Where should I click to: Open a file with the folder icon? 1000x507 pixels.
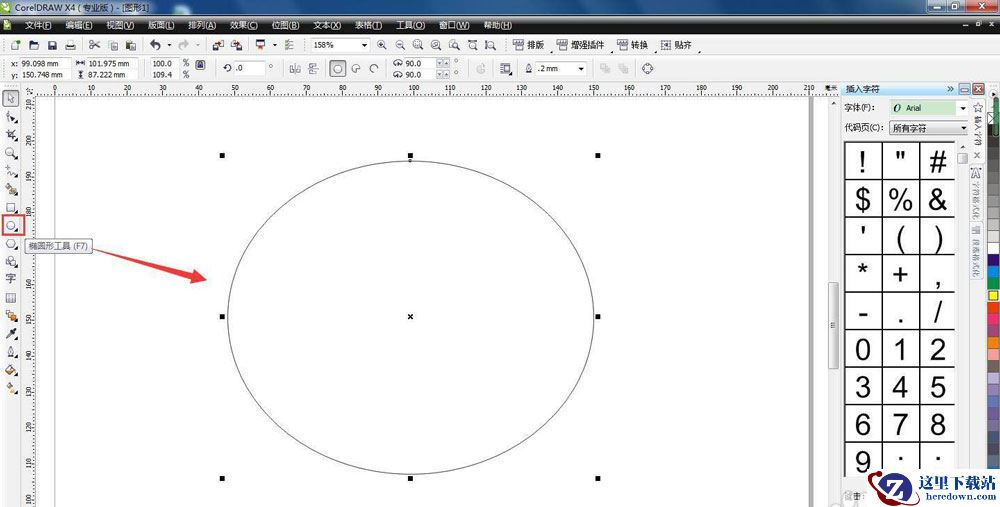pyautogui.click(x=34, y=45)
